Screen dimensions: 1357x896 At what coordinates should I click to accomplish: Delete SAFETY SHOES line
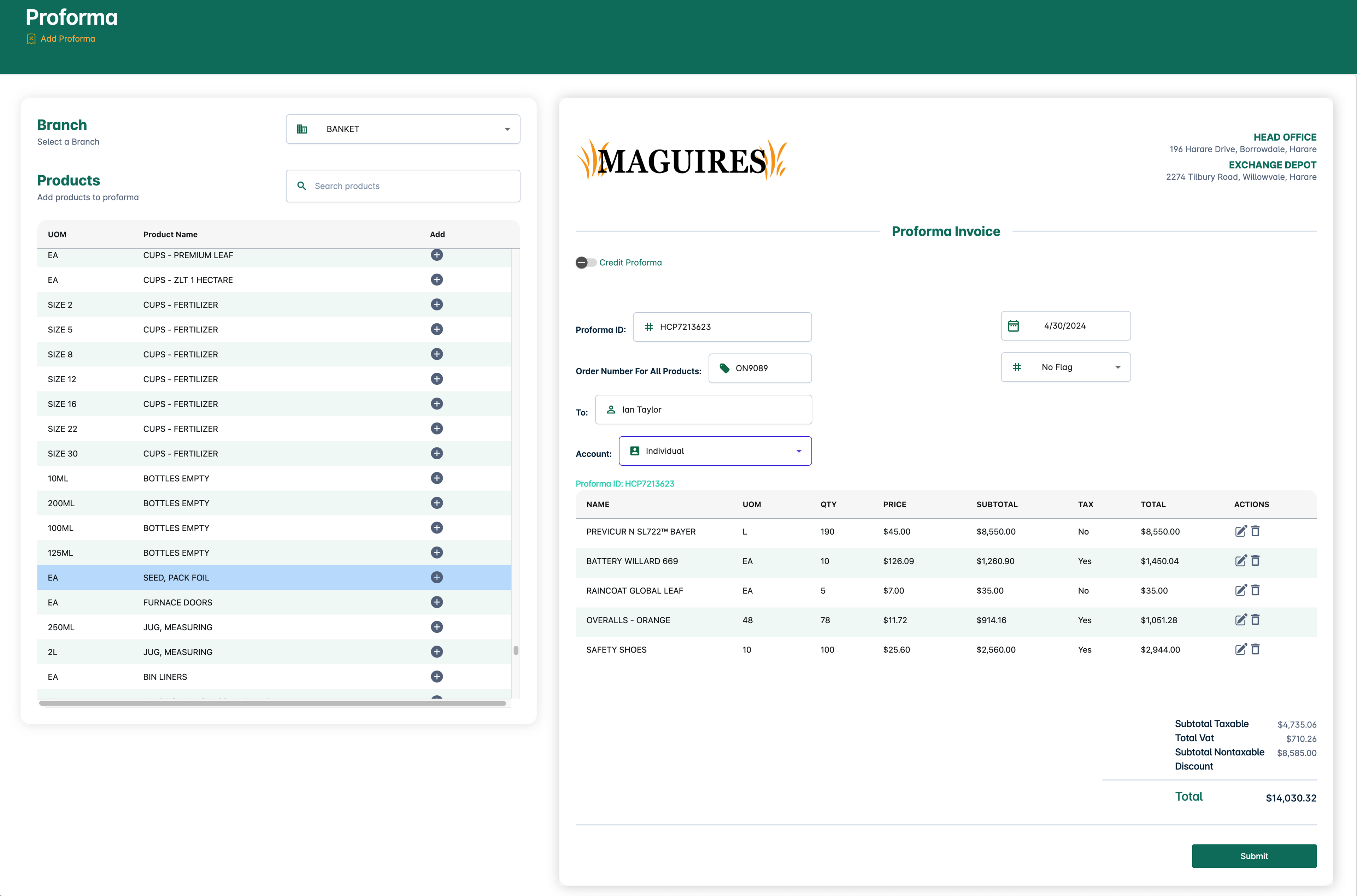(1255, 649)
